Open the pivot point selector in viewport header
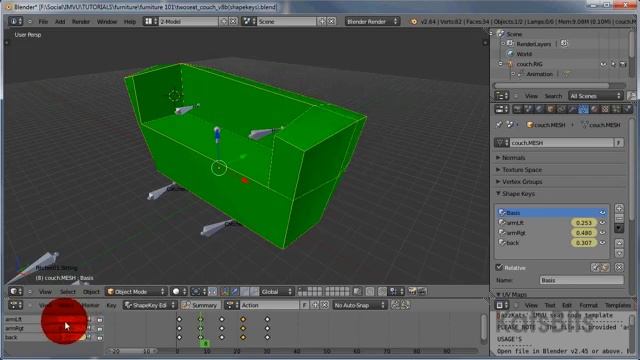 point(198,291)
